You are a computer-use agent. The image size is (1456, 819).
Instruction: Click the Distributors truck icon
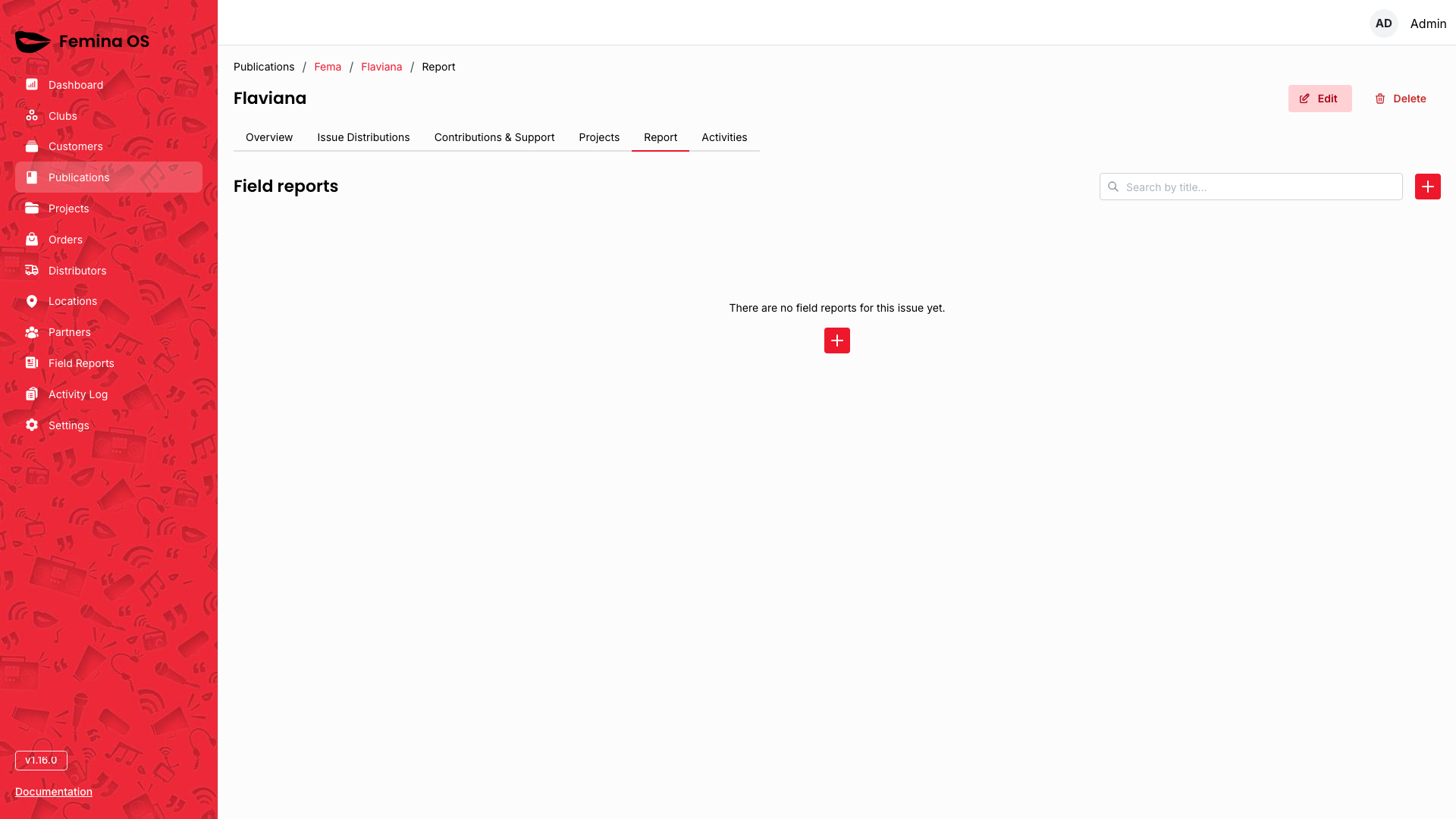tap(32, 271)
